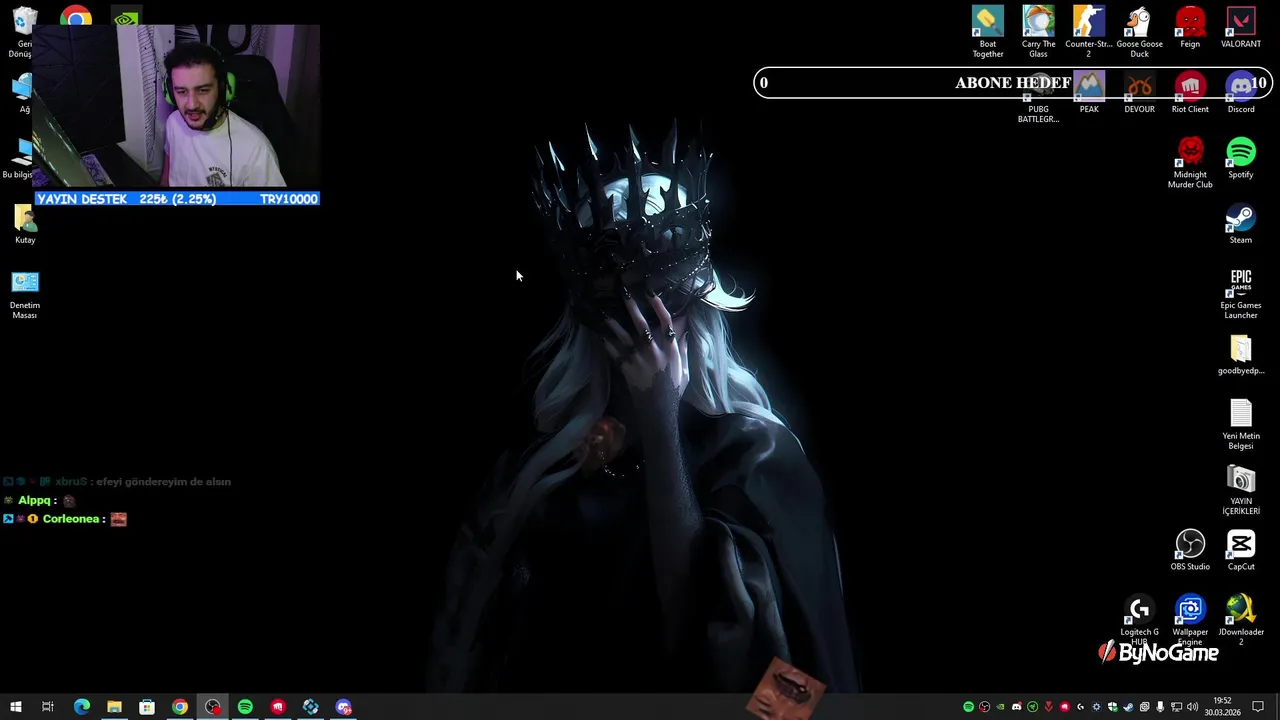Image resolution: width=1280 pixels, height=720 pixels.
Task: Click the blue diamond taskbar app
Action: [x=311, y=707]
